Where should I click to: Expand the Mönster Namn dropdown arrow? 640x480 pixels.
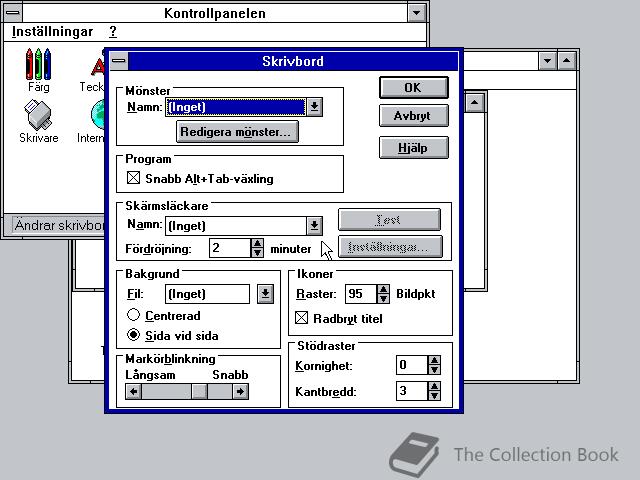pyautogui.click(x=314, y=107)
